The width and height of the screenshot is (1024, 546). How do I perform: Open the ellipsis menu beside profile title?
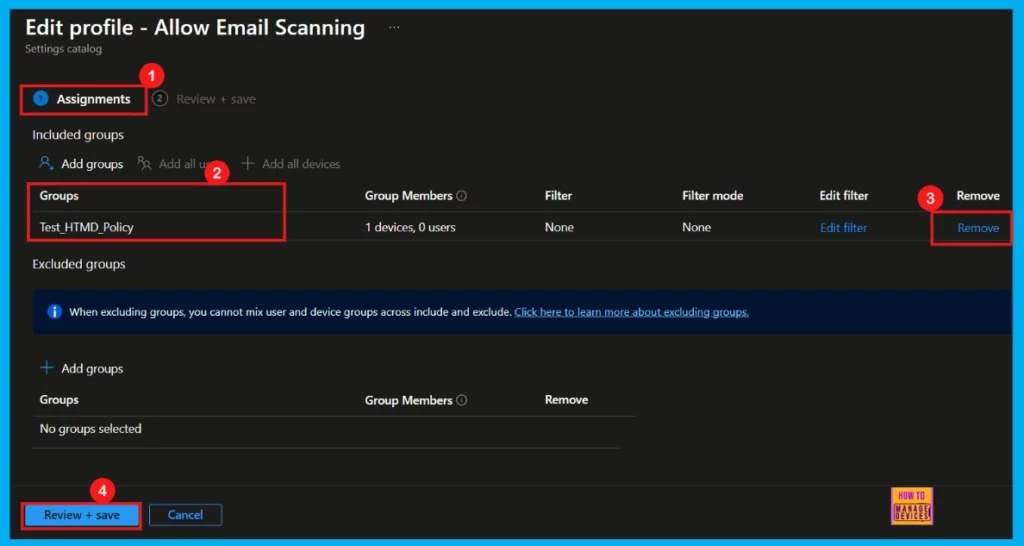click(394, 28)
